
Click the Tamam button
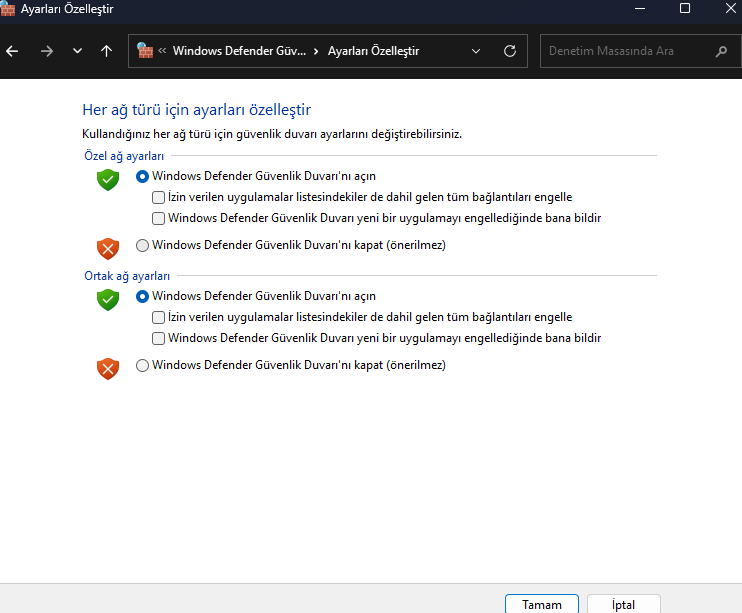click(542, 604)
